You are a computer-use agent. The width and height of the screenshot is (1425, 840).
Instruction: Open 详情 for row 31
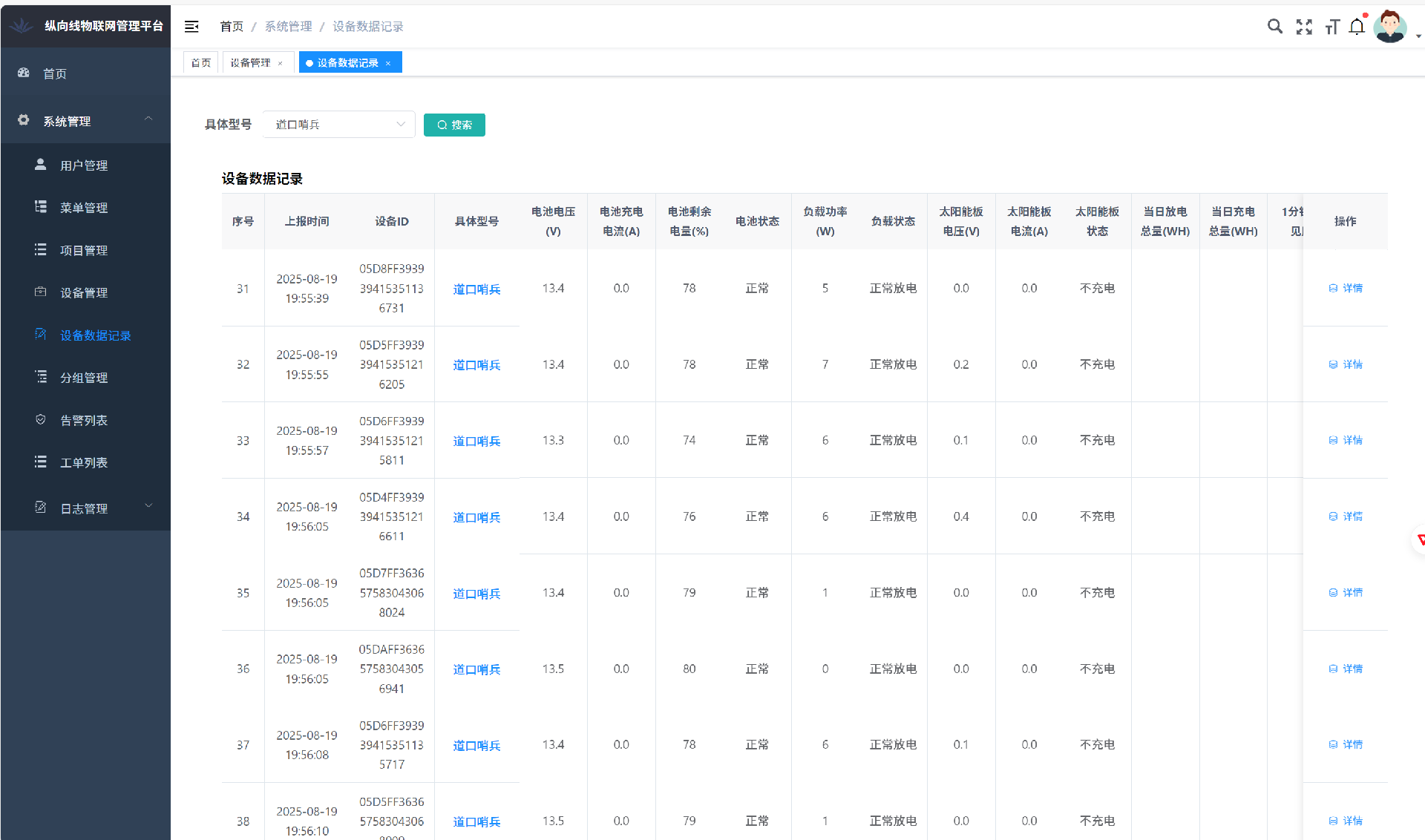1346,288
